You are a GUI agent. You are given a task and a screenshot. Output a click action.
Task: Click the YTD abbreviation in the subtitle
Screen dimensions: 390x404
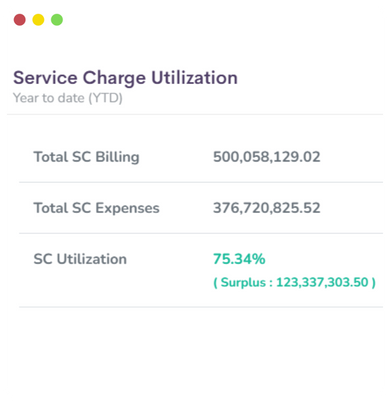coord(106,98)
